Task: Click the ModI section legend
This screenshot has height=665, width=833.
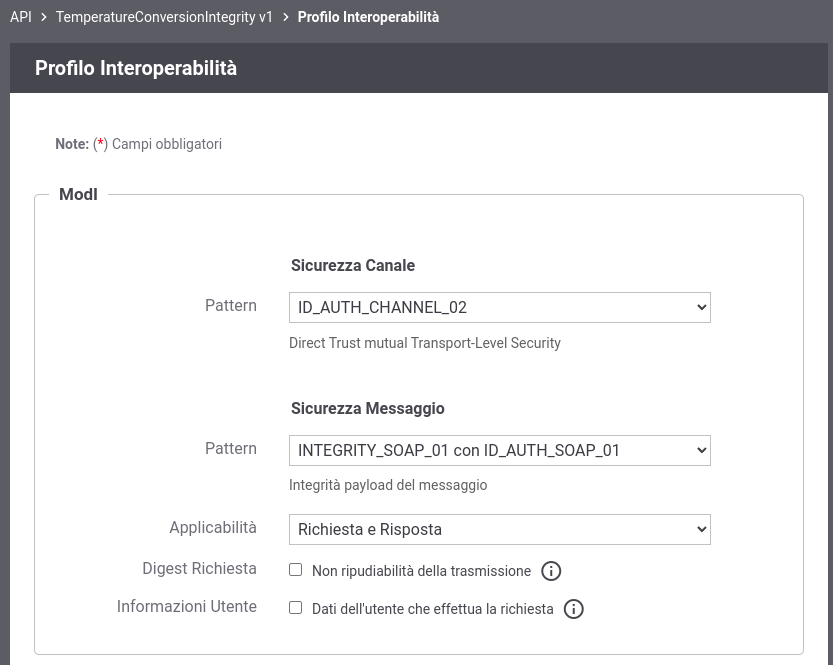Action: click(78, 194)
